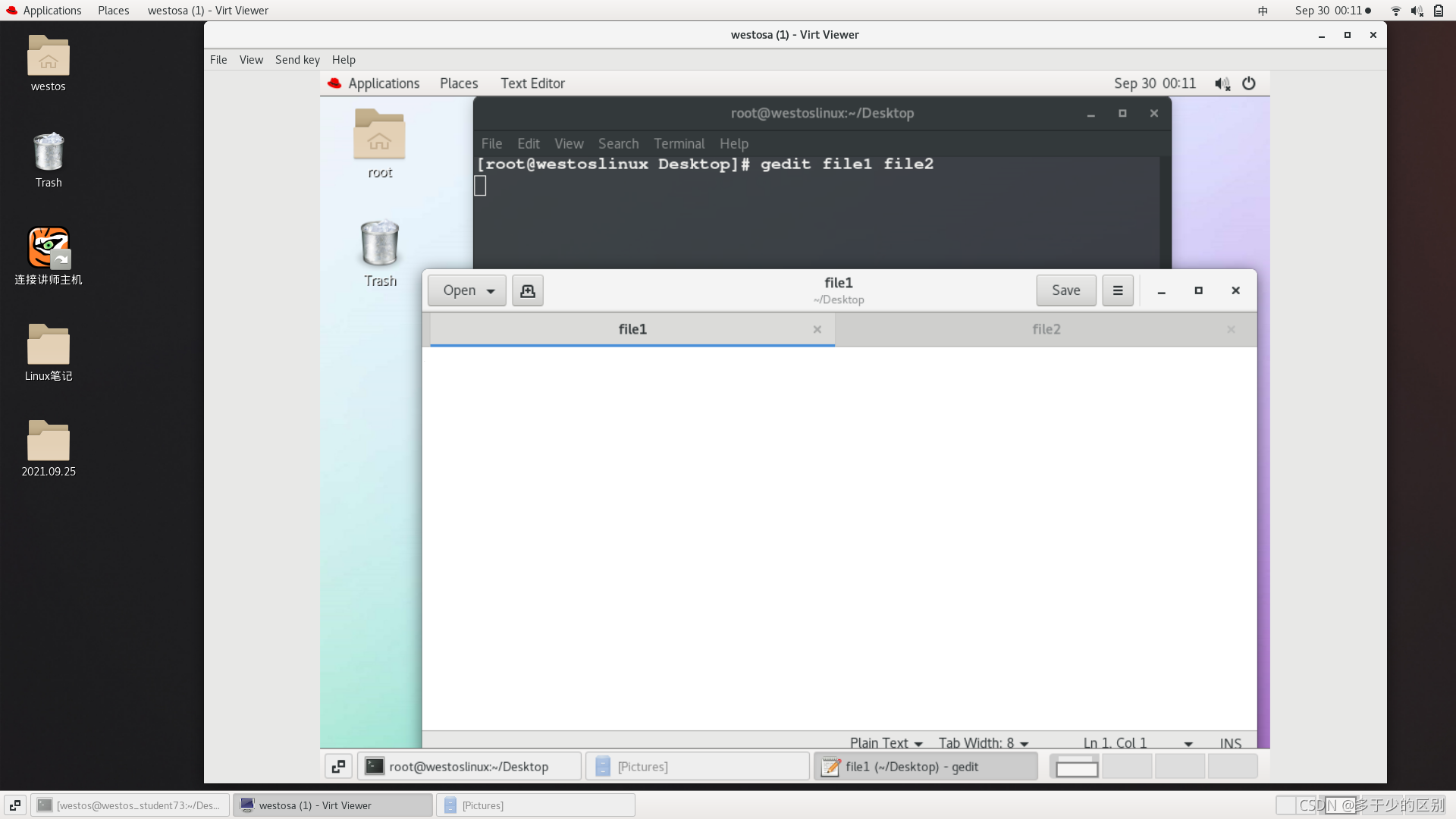Click the guest power icon

[x=1248, y=83]
